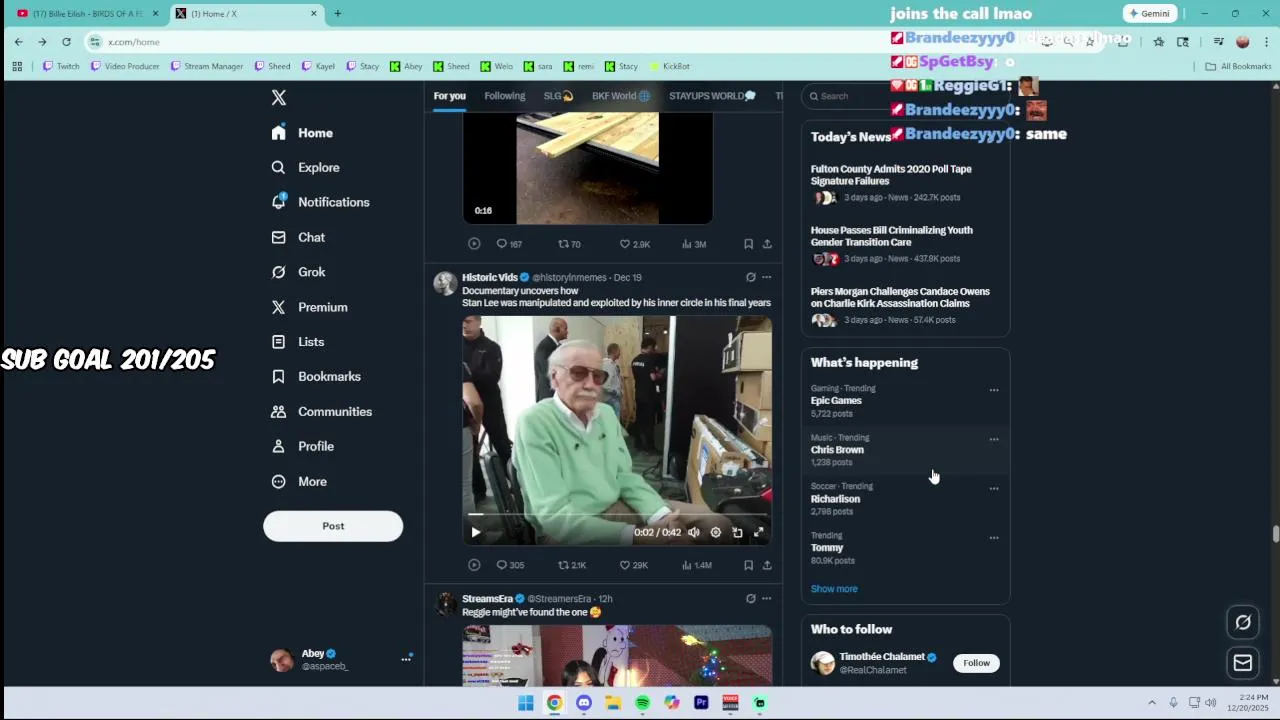Open the Twitch bookmark in bookmarks bar
Viewport: 1280px width, 720px height.
(x=61, y=66)
